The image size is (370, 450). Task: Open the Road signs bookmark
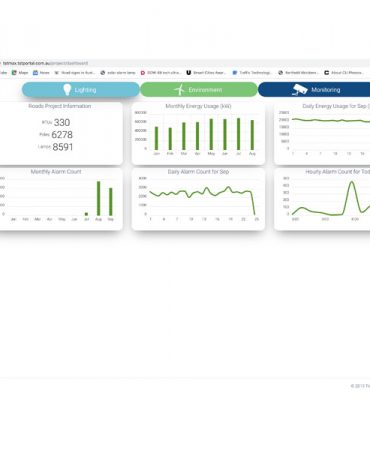click(x=75, y=72)
